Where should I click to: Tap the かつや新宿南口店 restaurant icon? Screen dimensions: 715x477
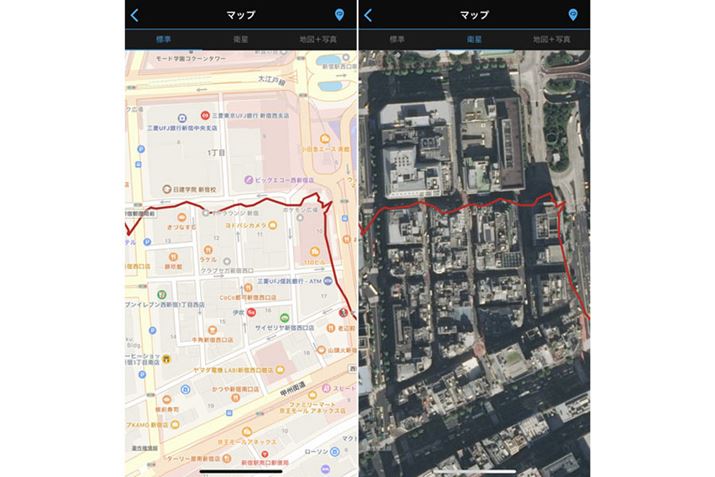[x=235, y=398]
